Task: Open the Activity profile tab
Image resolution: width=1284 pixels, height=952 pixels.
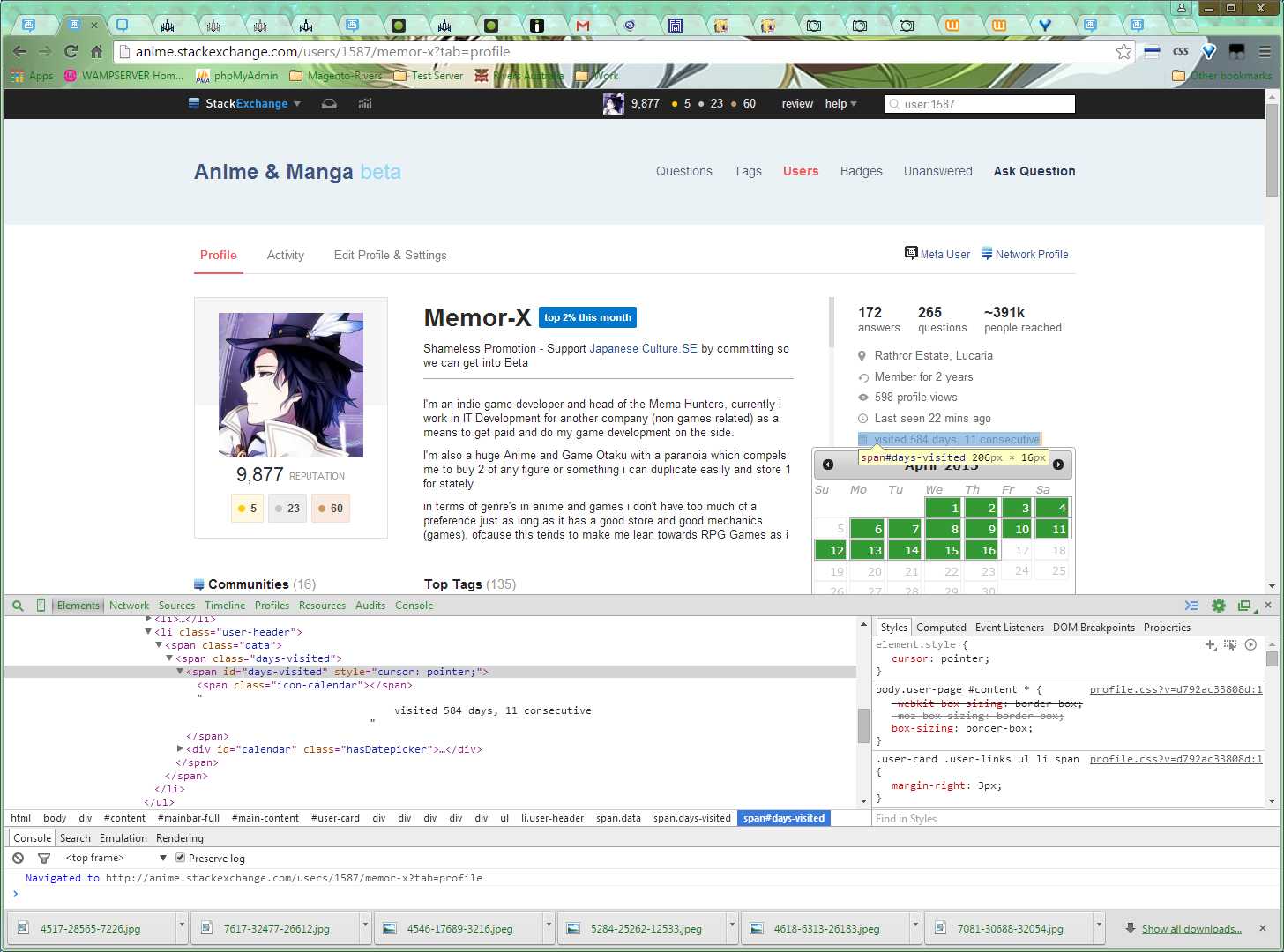Action: coord(286,256)
